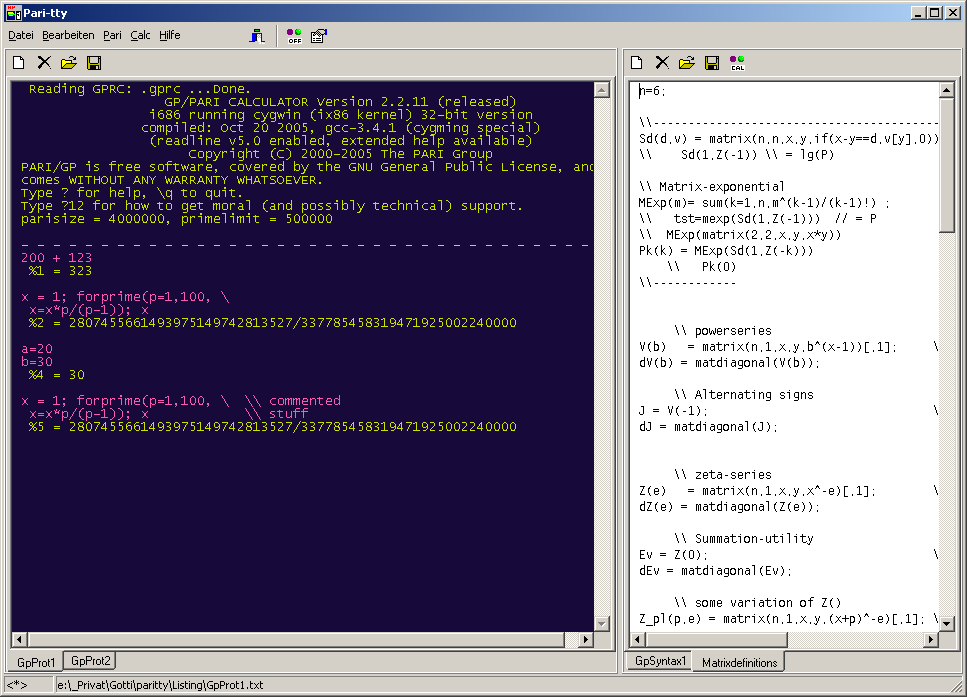Click the New file icon in left panel
Image resolution: width=967 pixels, height=697 pixels.
19,63
